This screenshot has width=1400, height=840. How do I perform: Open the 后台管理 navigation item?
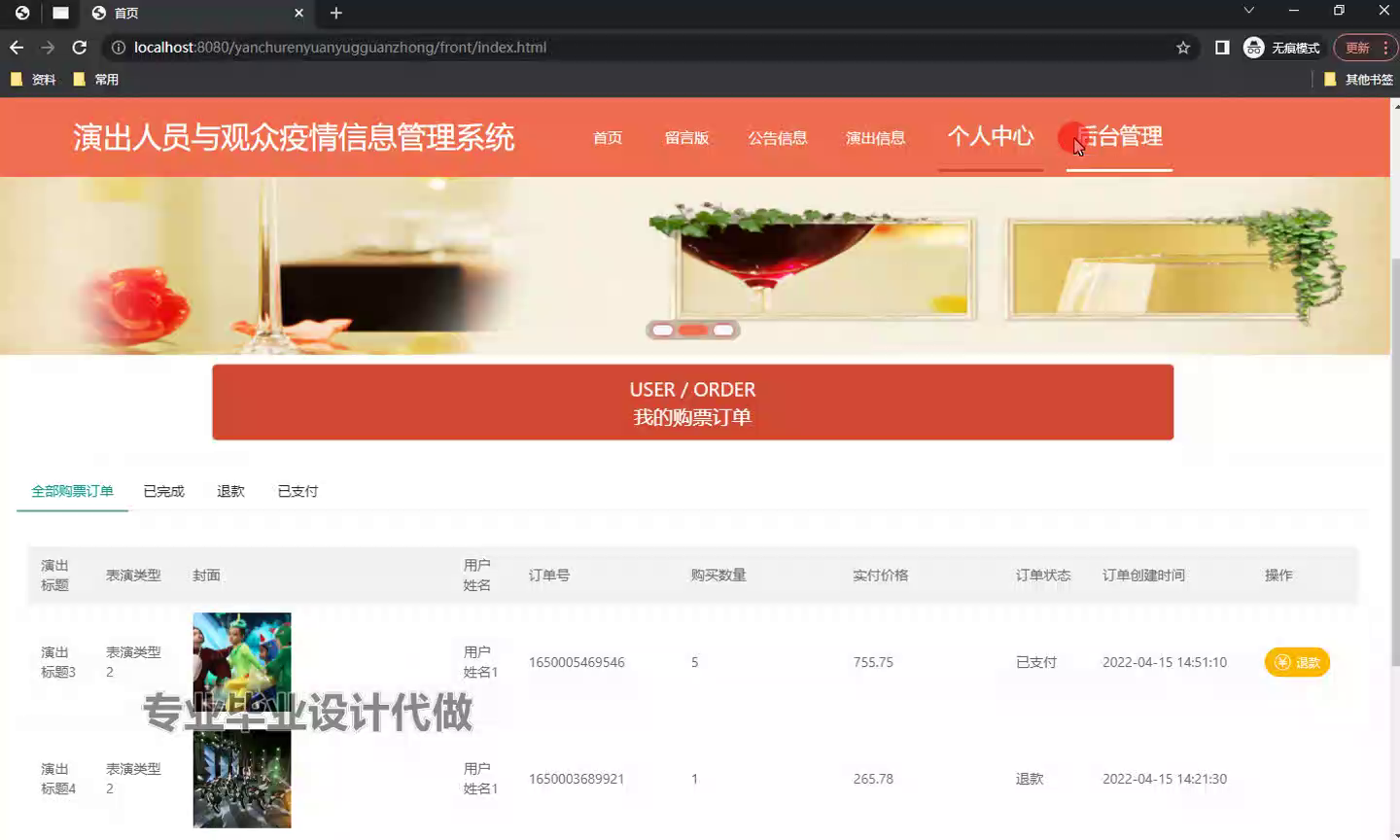[x=1119, y=137]
